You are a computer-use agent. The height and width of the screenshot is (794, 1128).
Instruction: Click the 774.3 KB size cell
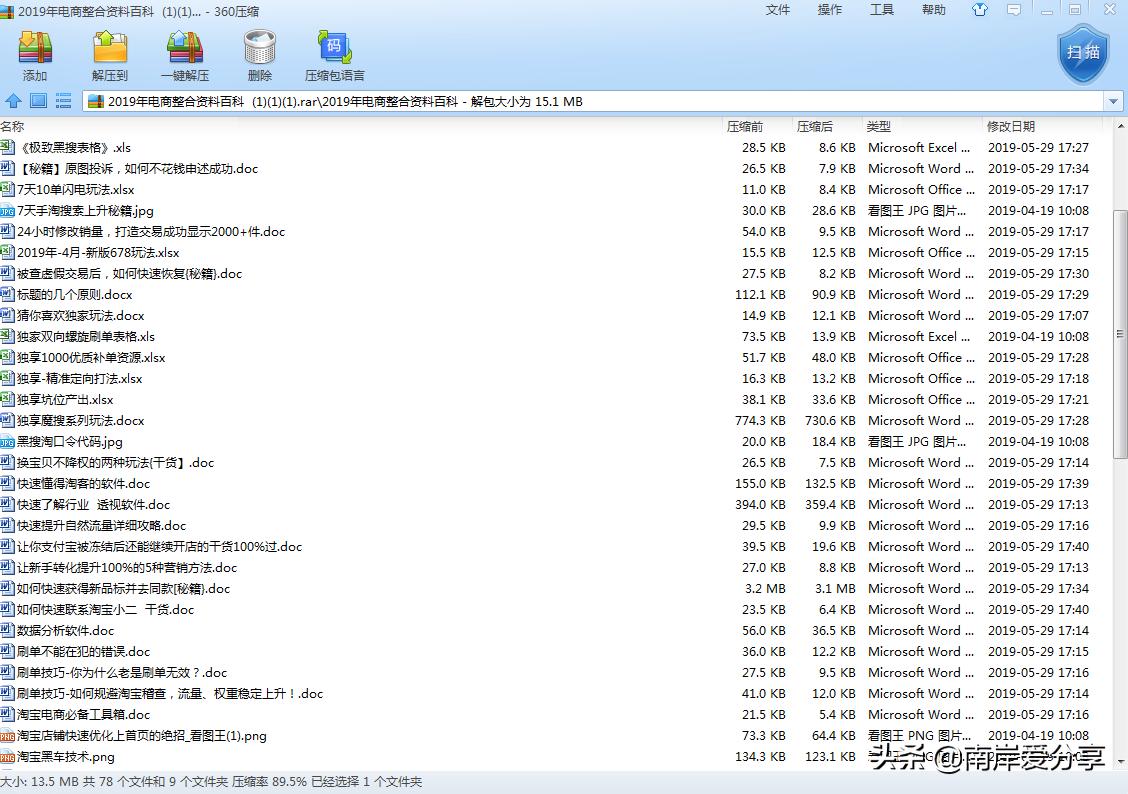click(760, 421)
